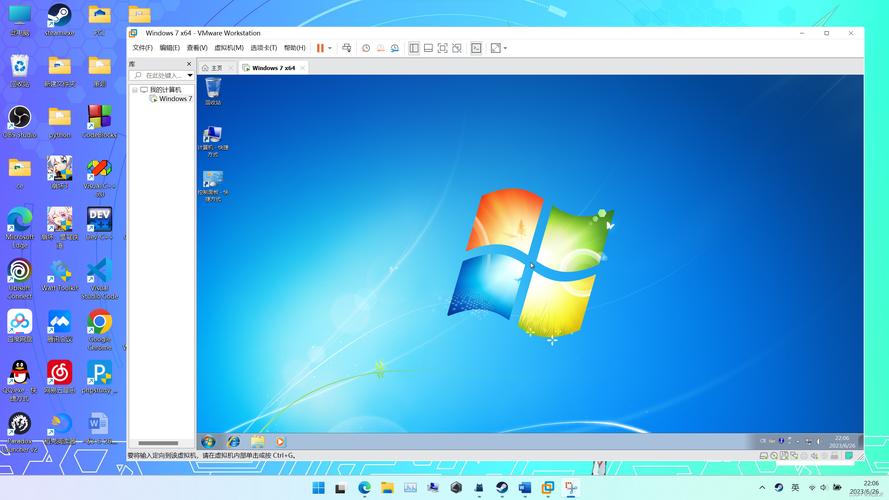Switch to Unity mode
The width and height of the screenshot is (889, 500).
click(x=457, y=48)
